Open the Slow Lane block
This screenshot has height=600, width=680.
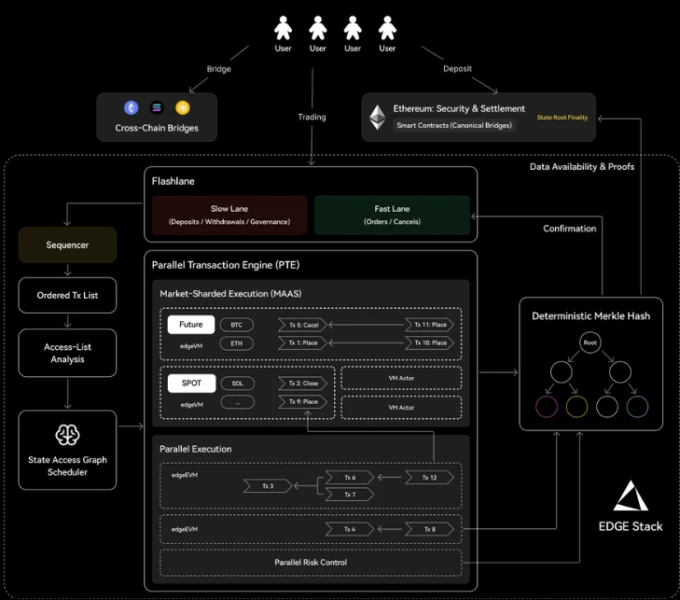tap(229, 215)
